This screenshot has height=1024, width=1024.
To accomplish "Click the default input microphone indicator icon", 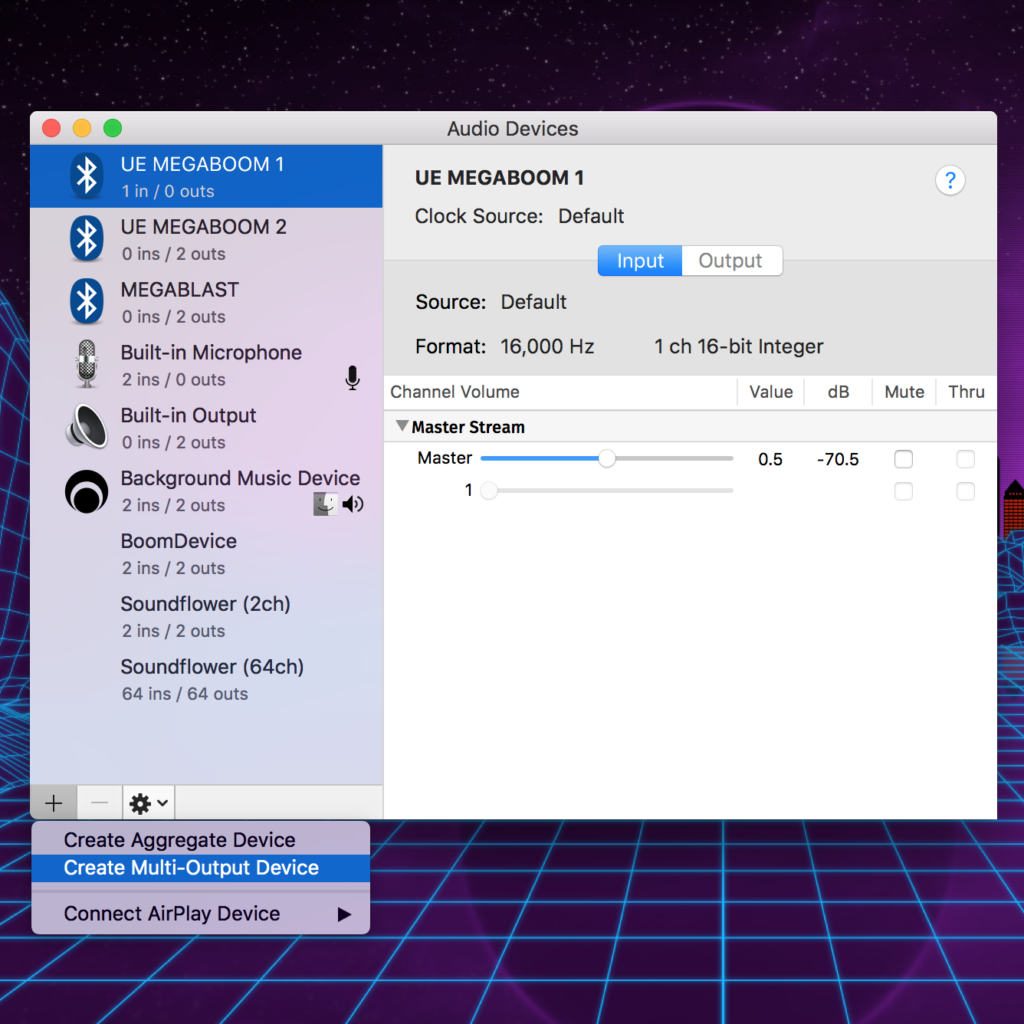I will pyautogui.click(x=353, y=377).
